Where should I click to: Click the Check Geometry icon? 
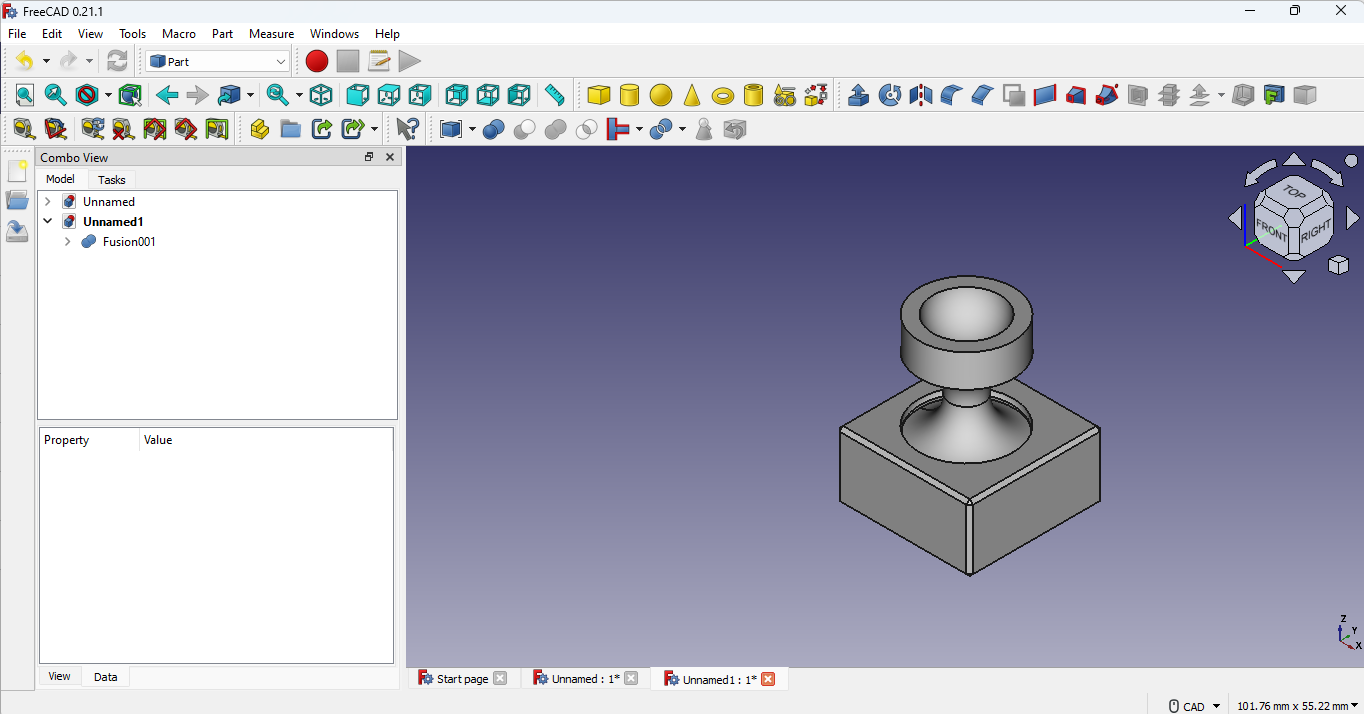704,129
